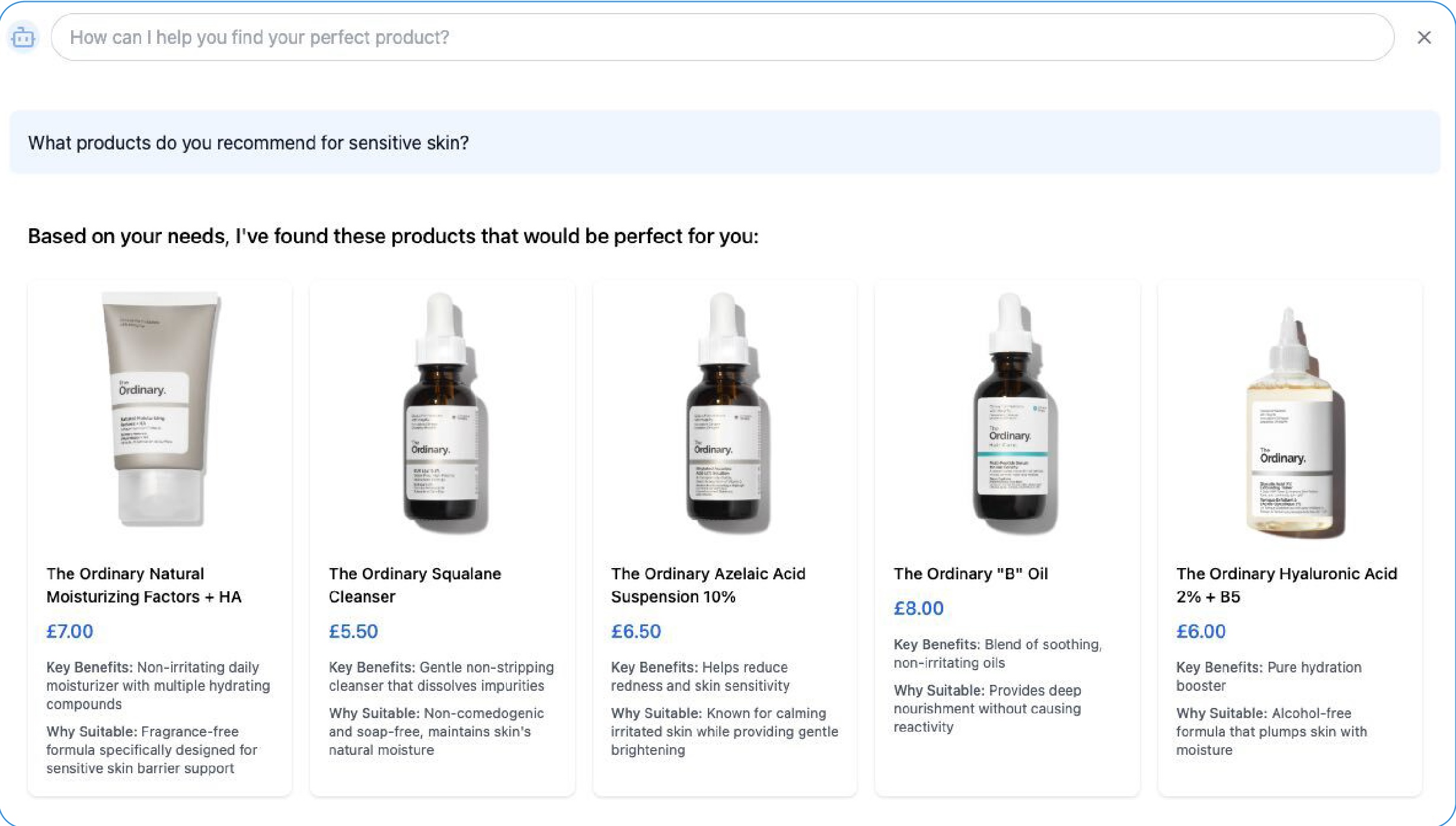
Task: Click the £5.50 price under Squalane Cleanser
Action: tap(353, 631)
